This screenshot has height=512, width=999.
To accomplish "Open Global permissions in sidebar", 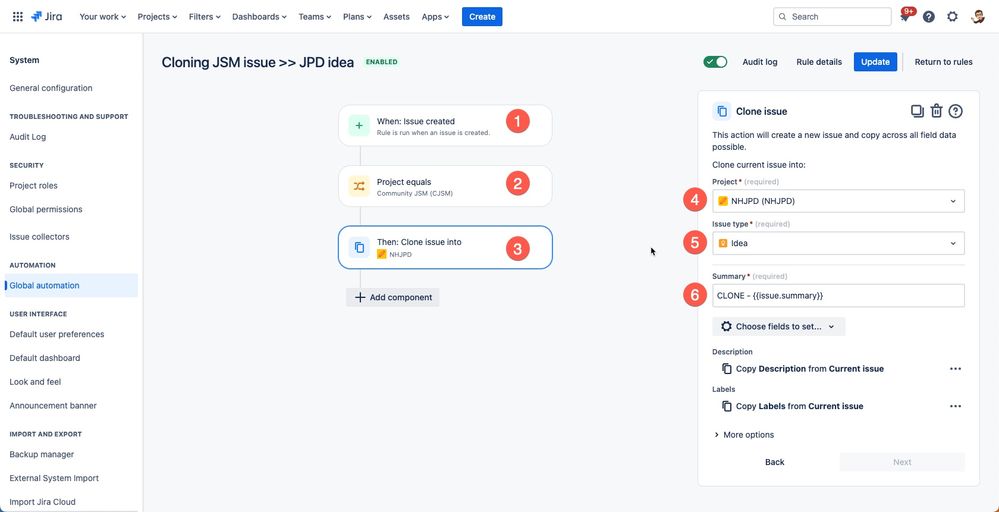I will (x=46, y=209).
